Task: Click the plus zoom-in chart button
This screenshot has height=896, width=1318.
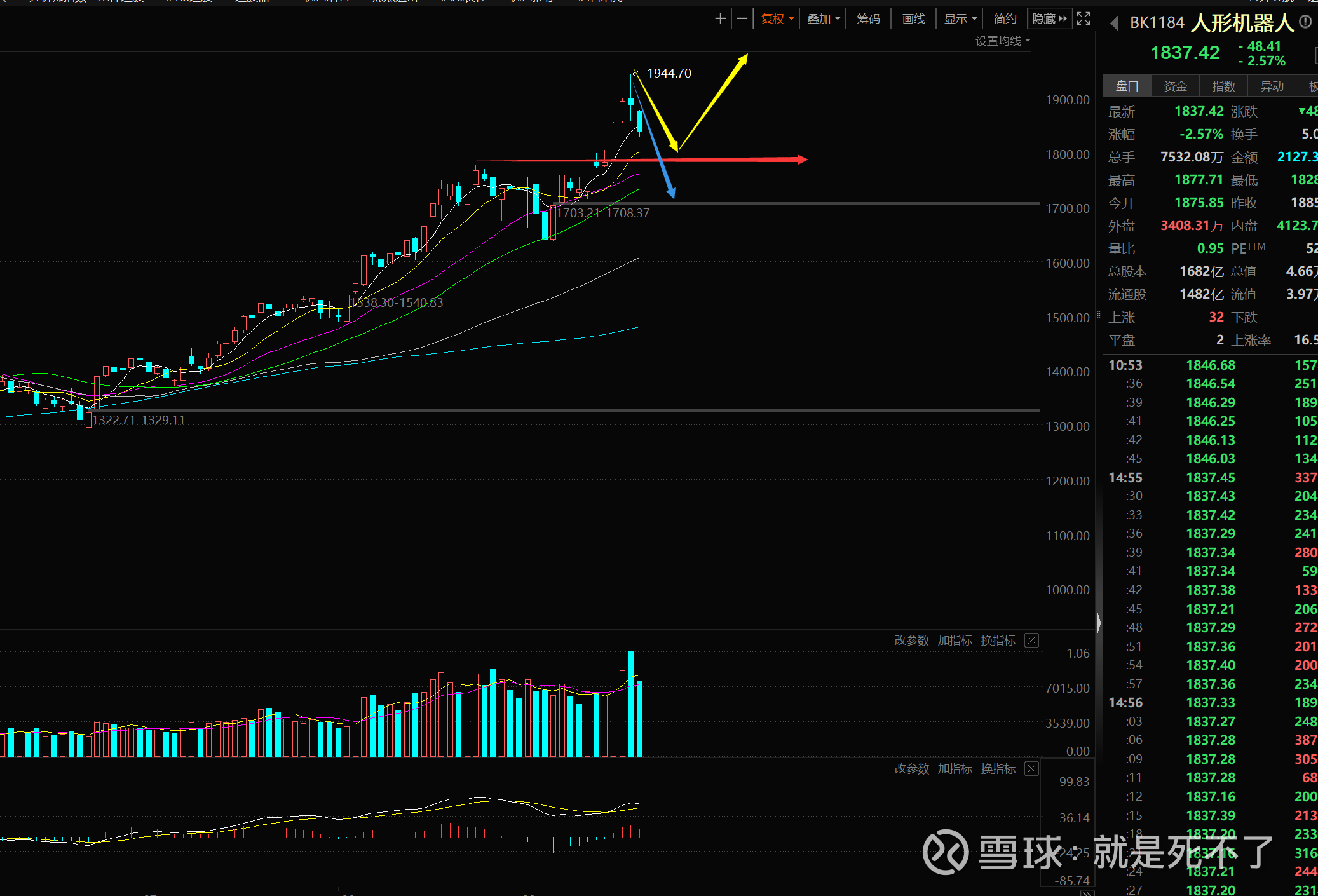Action: pos(720,19)
